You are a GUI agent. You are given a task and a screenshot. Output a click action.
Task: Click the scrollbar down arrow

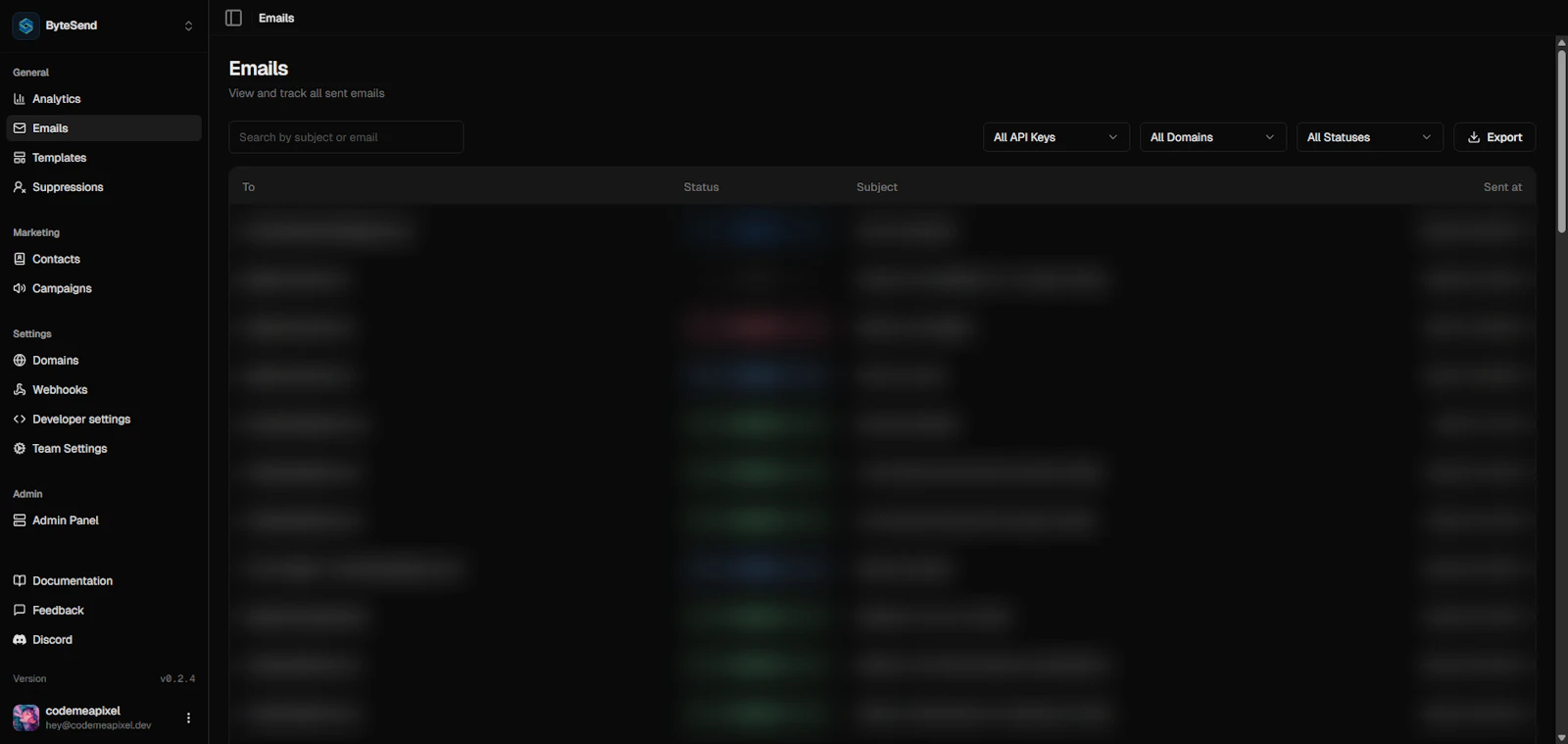[1561, 737]
